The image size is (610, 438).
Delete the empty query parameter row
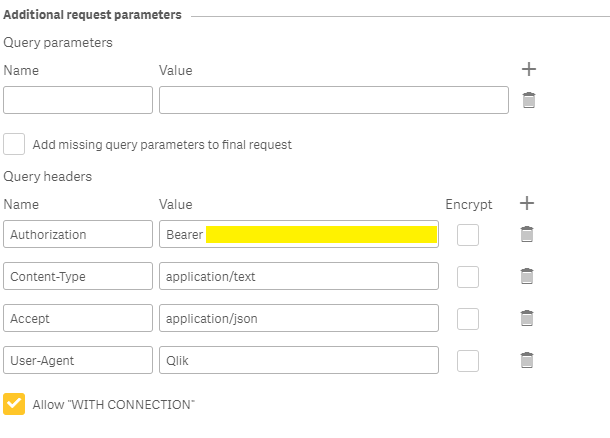point(529,100)
